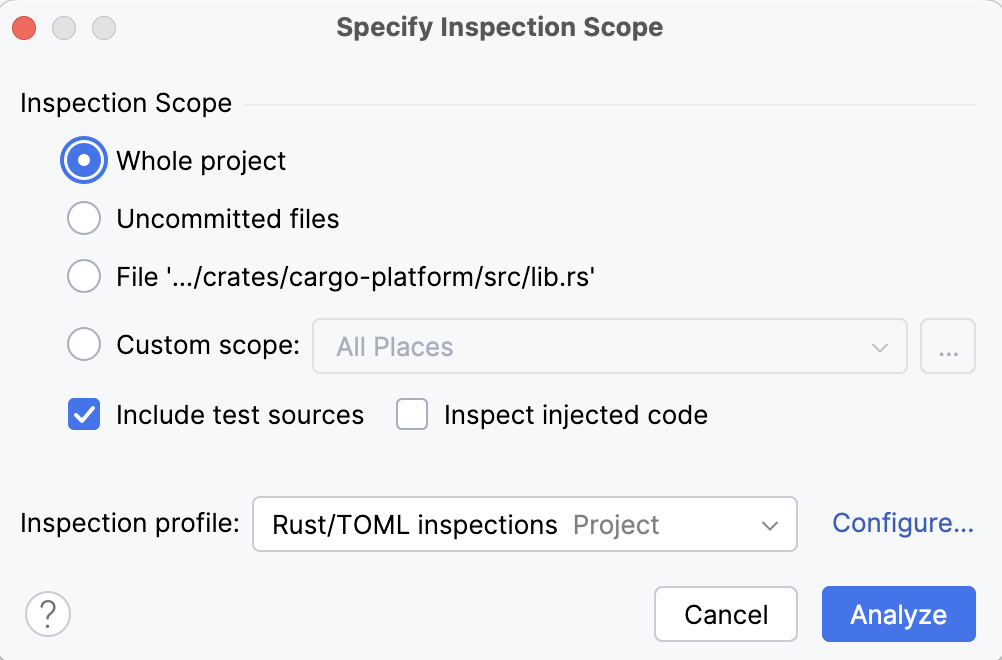1002x660 pixels.
Task: Click the gray minimize window button
Action: [64, 28]
